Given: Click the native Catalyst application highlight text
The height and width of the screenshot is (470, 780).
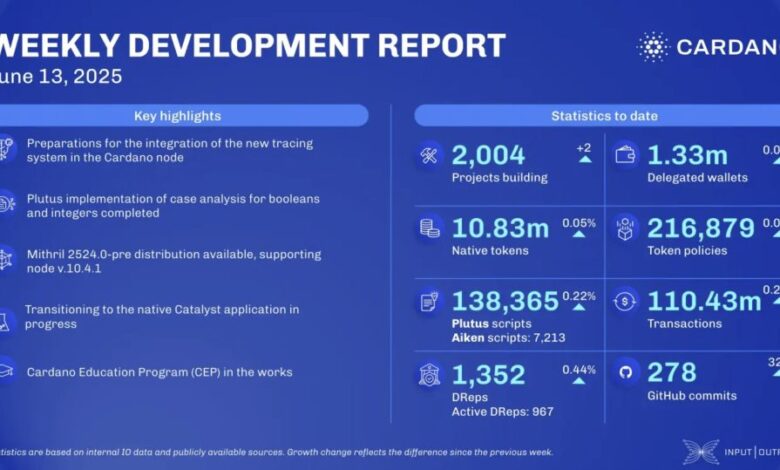Looking at the screenshot, I should [162, 316].
